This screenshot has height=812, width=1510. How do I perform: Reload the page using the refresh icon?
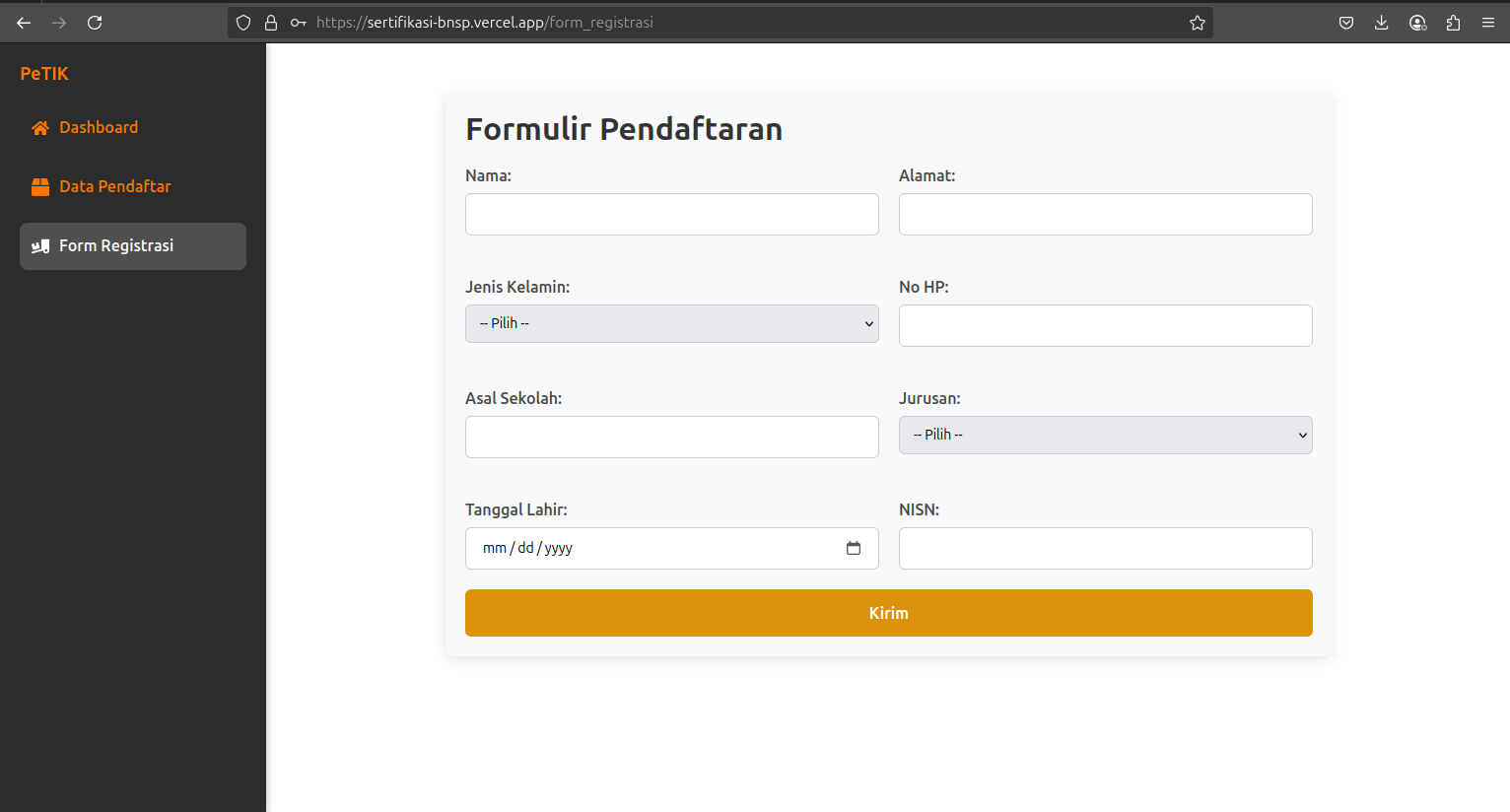pyautogui.click(x=95, y=23)
